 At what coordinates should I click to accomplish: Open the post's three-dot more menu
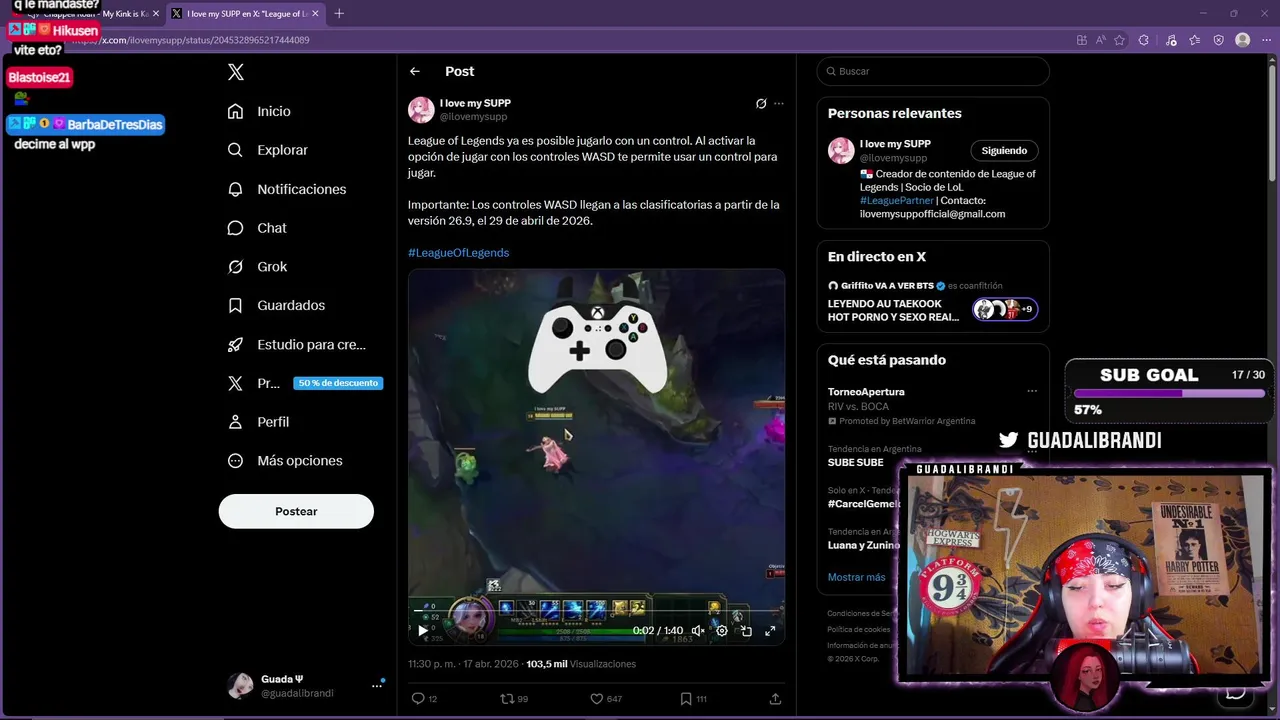[x=779, y=103]
